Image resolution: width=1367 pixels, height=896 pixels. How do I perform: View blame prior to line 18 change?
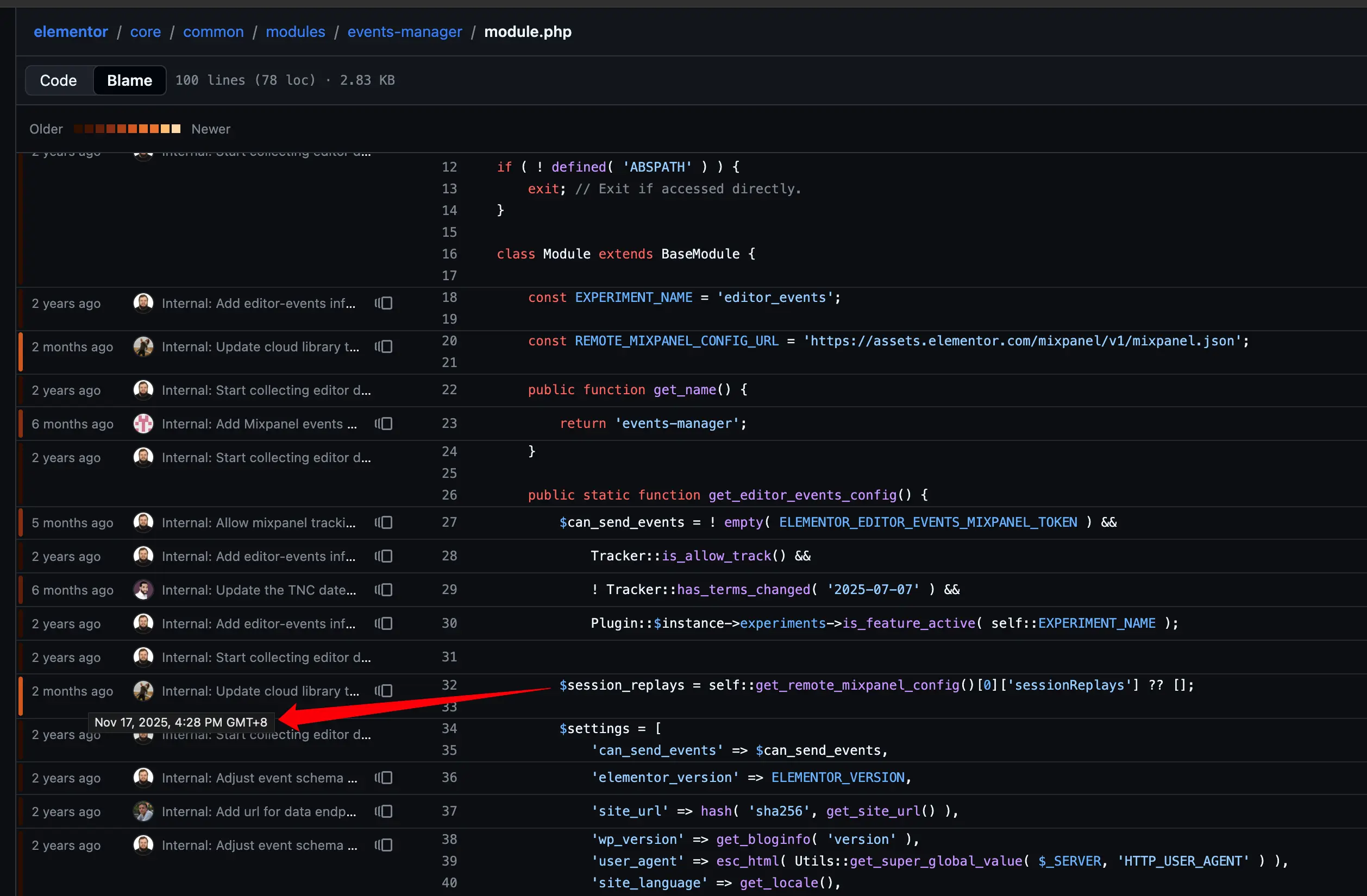pyautogui.click(x=384, y=303)
